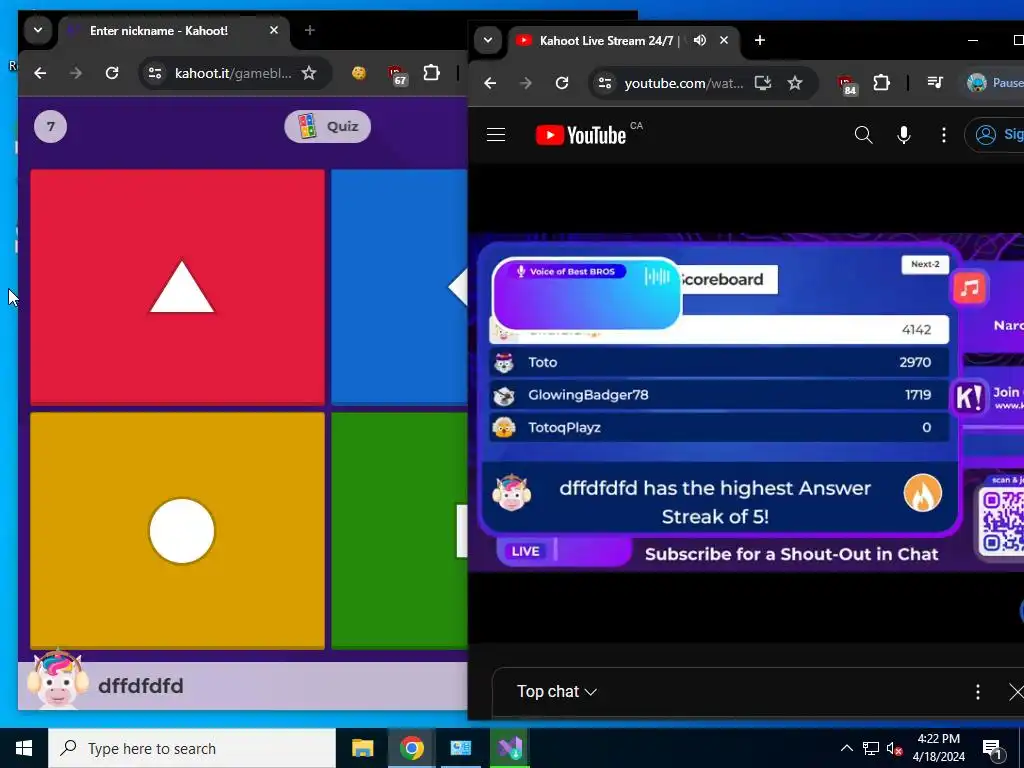1024x768 pixels.
Task: Open the clock showing 4:22 PM
Action: 938,748
